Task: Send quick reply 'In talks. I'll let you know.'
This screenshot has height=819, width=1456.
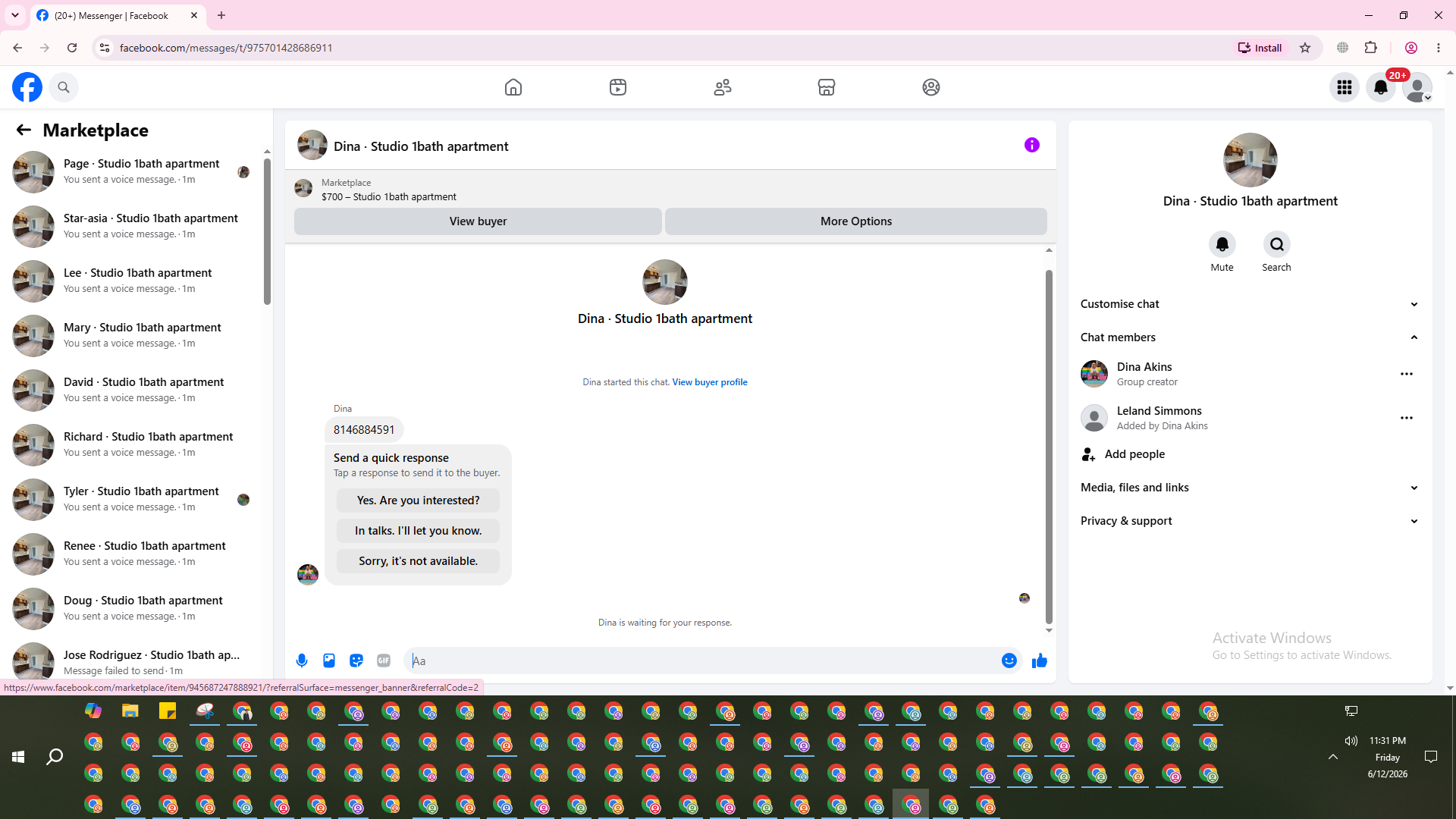Action: [418, 531]
